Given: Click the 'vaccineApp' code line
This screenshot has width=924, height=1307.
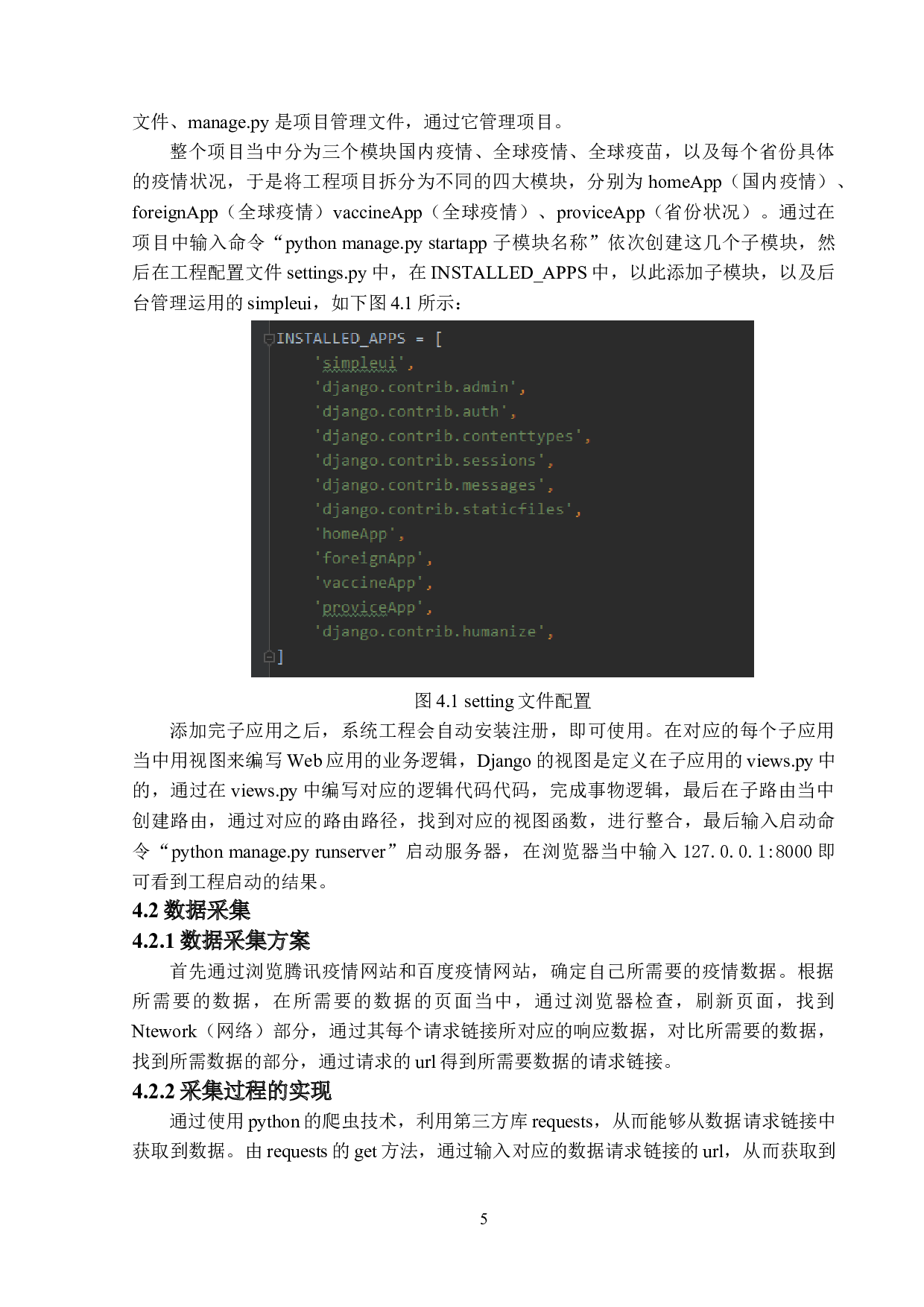Looking at the screenshot, I should point(373,583).
